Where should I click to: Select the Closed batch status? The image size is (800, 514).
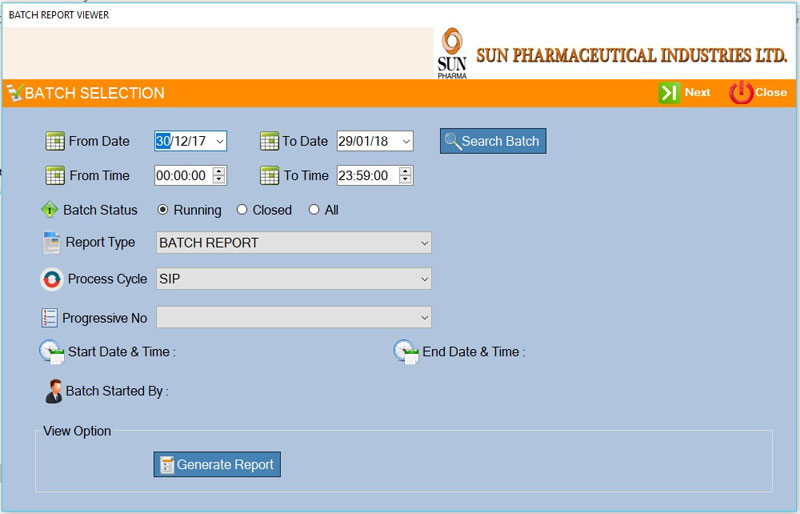[242, 210]
